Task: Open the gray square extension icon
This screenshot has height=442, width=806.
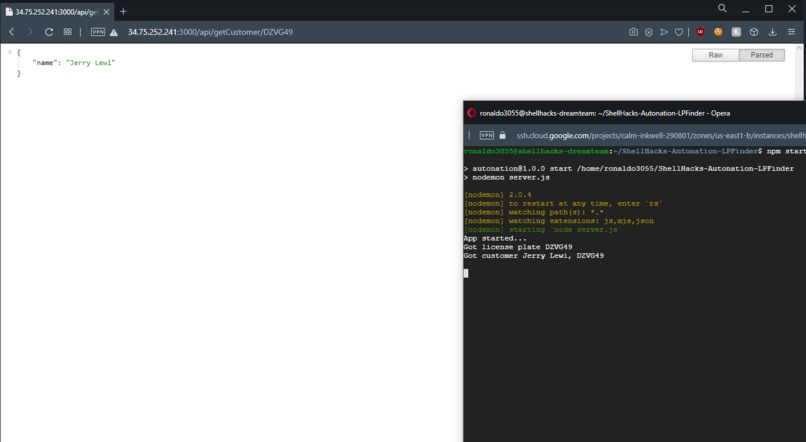Action: [x=736, y=32]
